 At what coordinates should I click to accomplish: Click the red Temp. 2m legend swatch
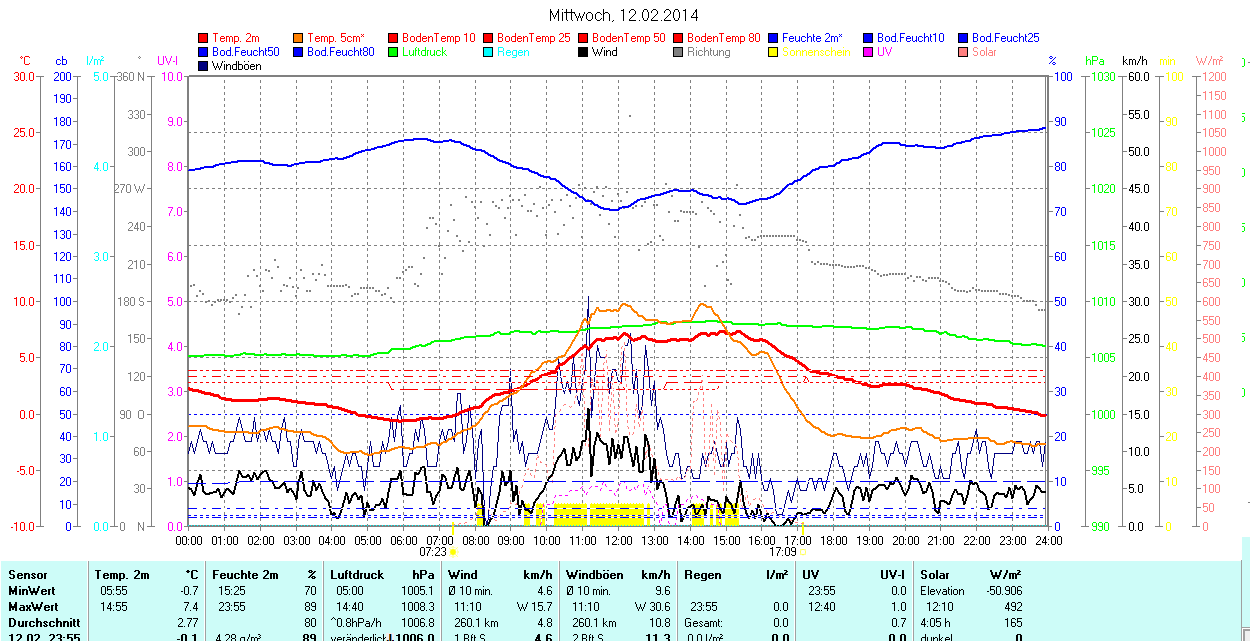(204, 38)
